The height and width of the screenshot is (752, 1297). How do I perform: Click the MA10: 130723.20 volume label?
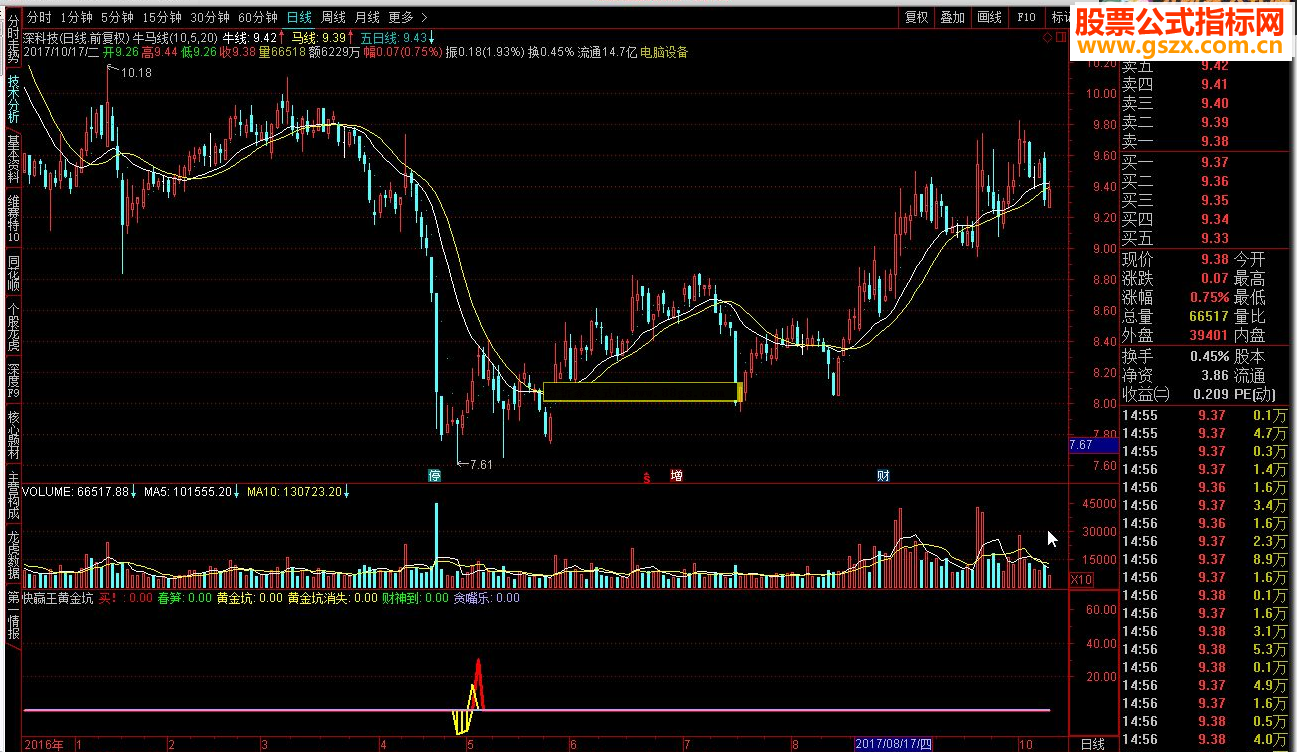(x=297, y=492)
